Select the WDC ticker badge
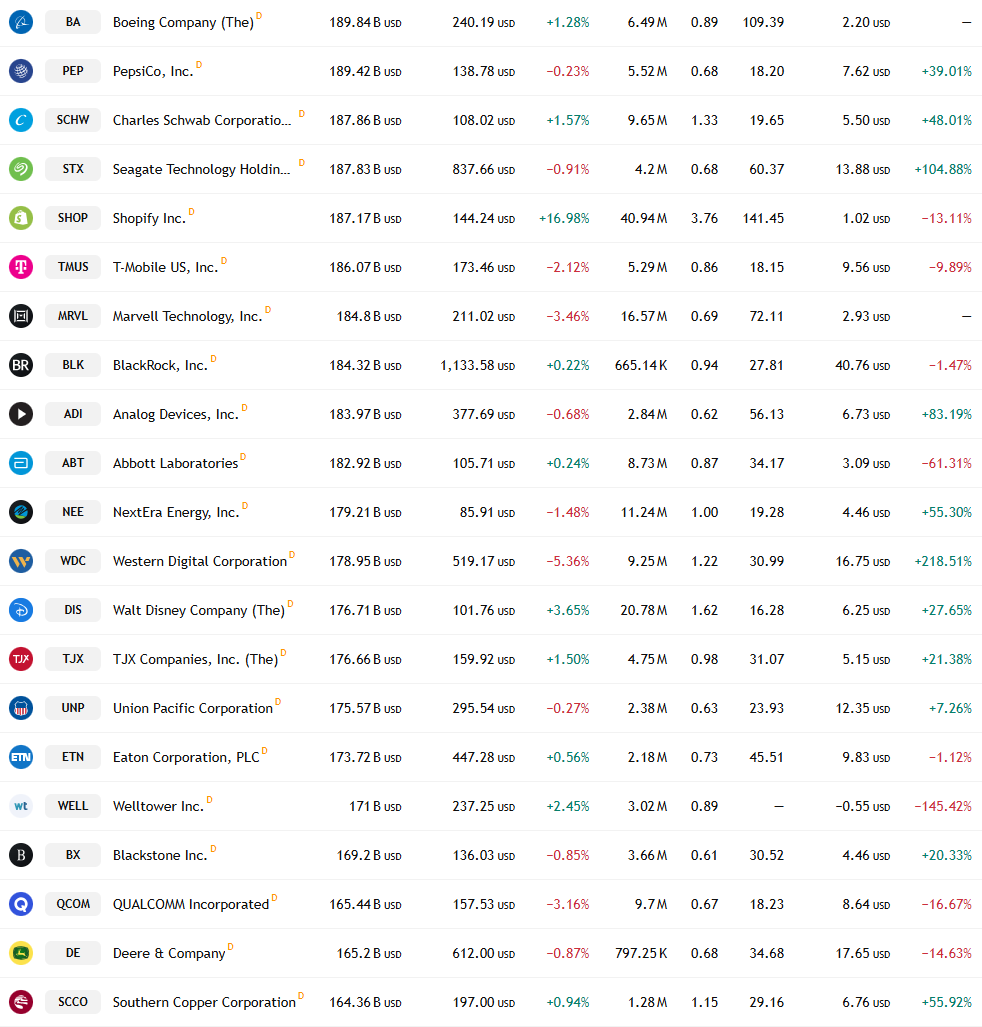982x1027 pixels. click(x=73, y=561)
